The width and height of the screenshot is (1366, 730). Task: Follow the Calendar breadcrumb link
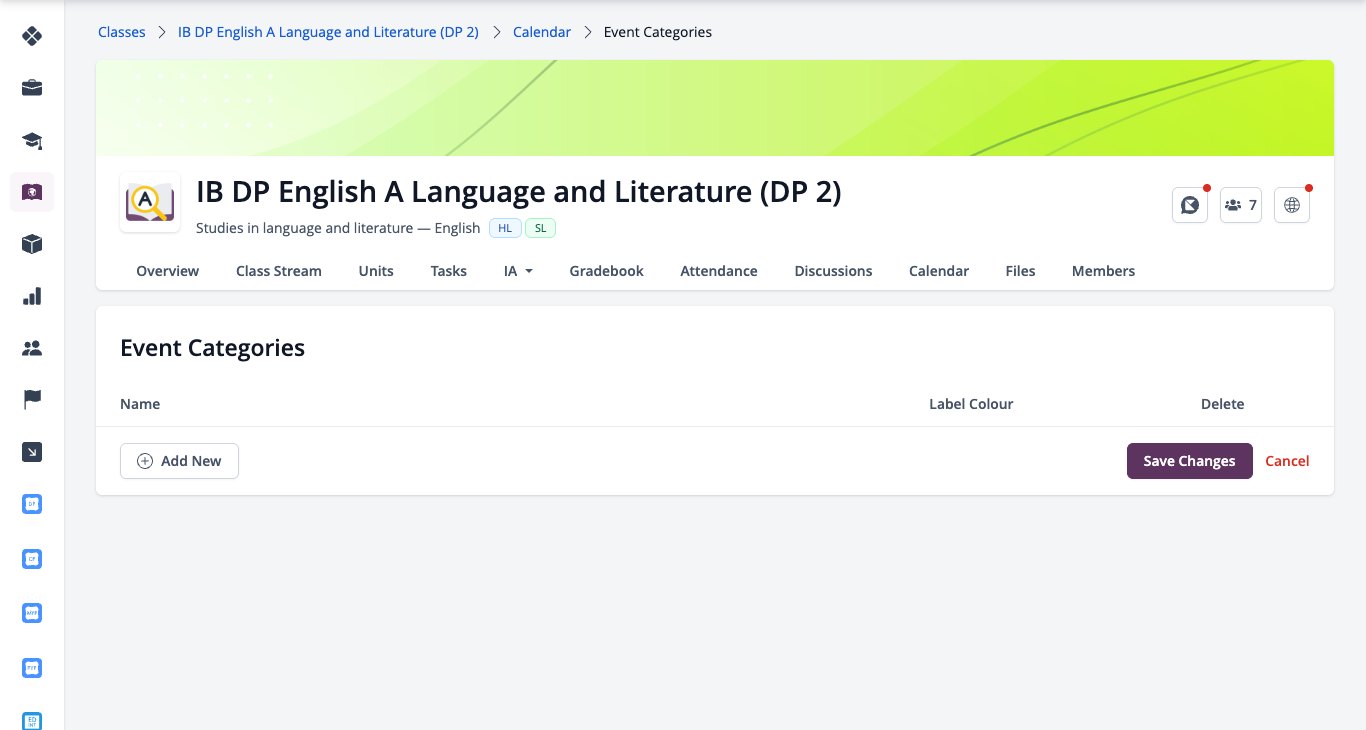tap(542, 32)
